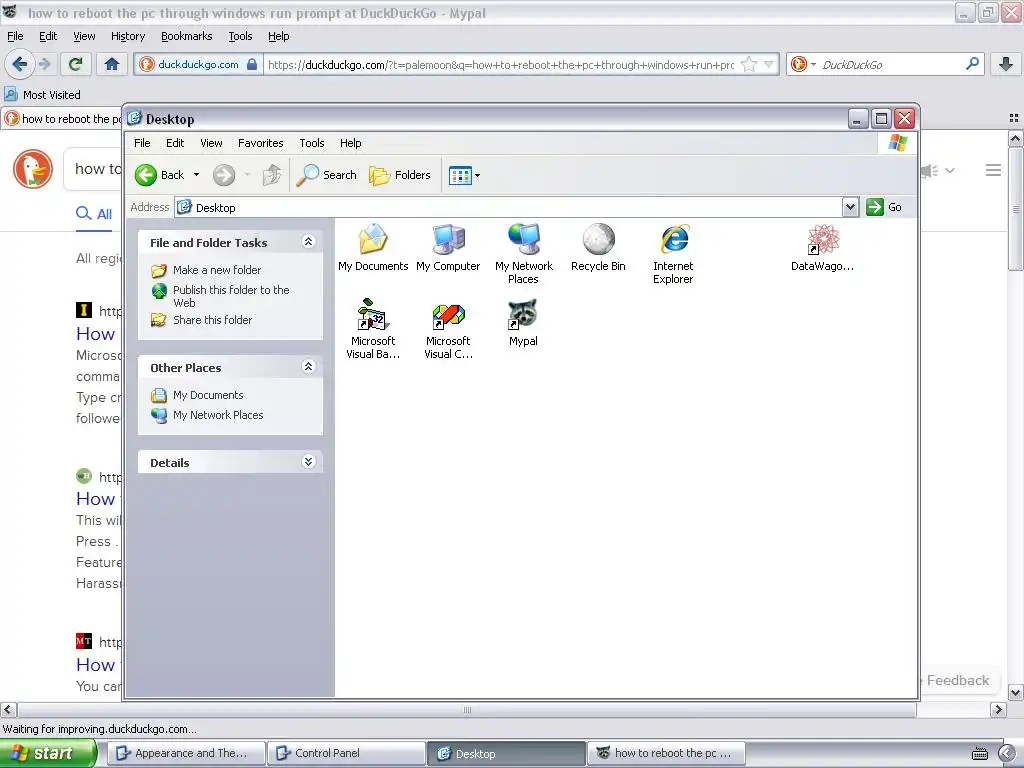Select Microsoft Visual C... shortcut
Viewport: 1024px width, 768px height.
(x=448, y=328)
